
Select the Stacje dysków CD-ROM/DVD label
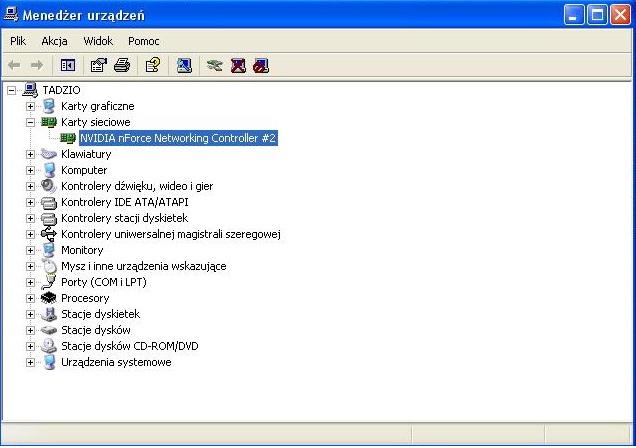click(130, 346)
